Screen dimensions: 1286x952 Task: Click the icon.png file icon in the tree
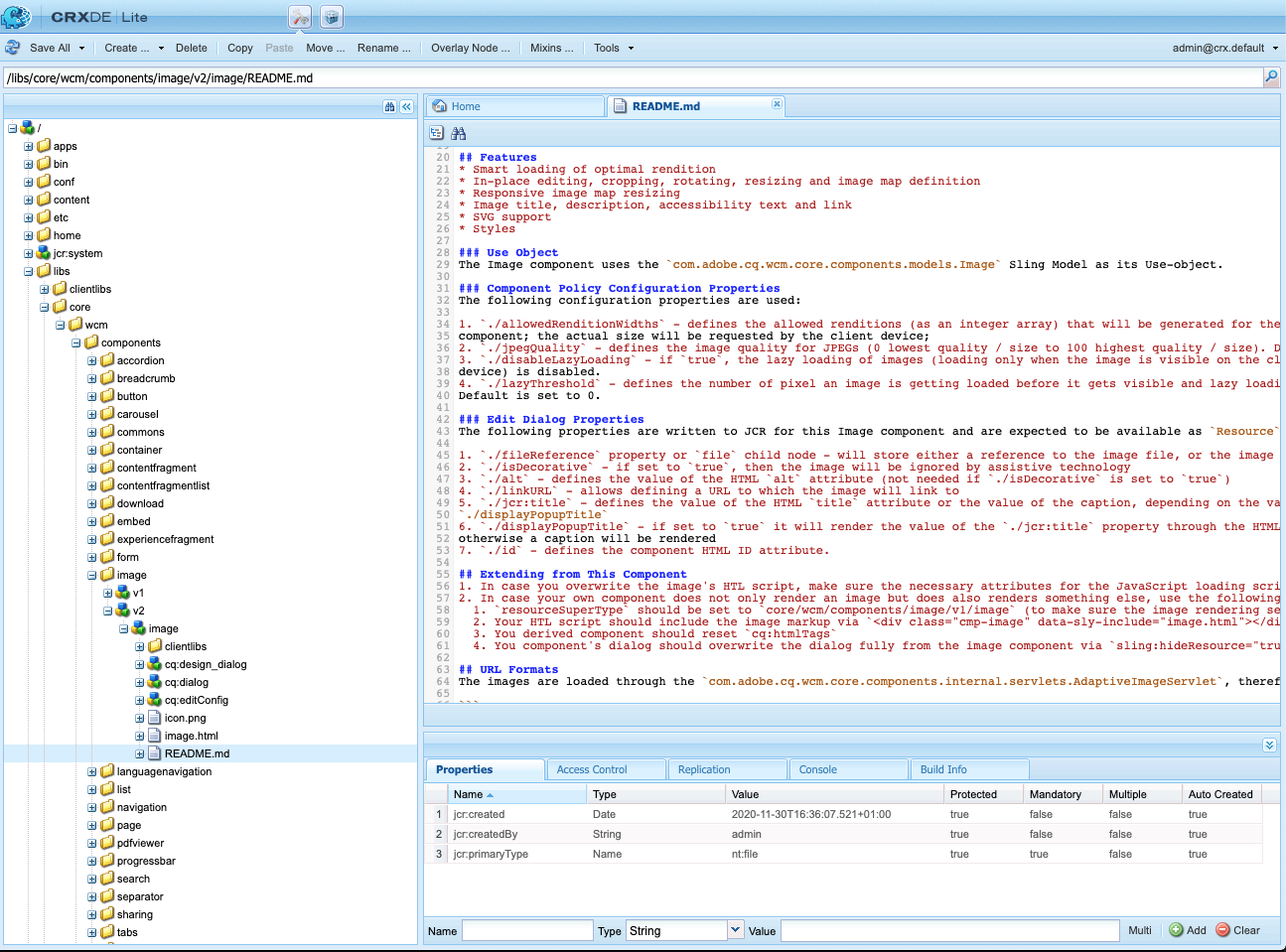pyautogui.click(x=154, y=718)
